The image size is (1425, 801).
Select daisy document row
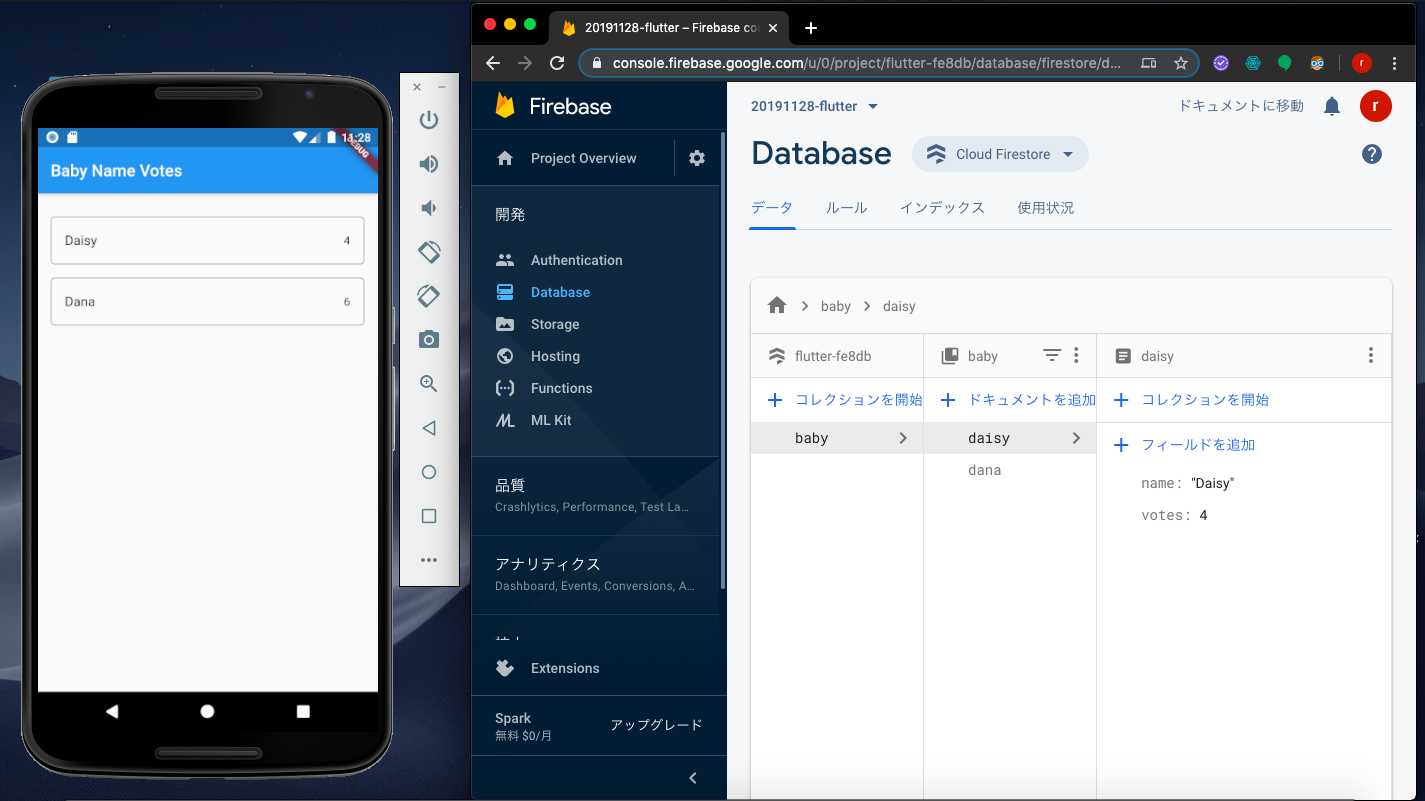[x=1010, y=438]
